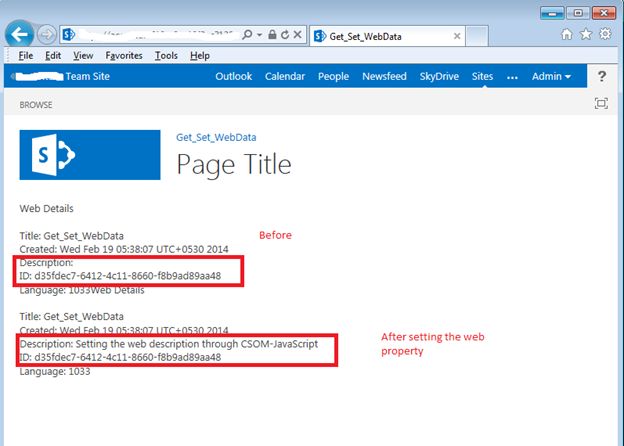The height and width of the screenshot is (446, 624).
Task: Open Favorites star icon
Action: 586,34
